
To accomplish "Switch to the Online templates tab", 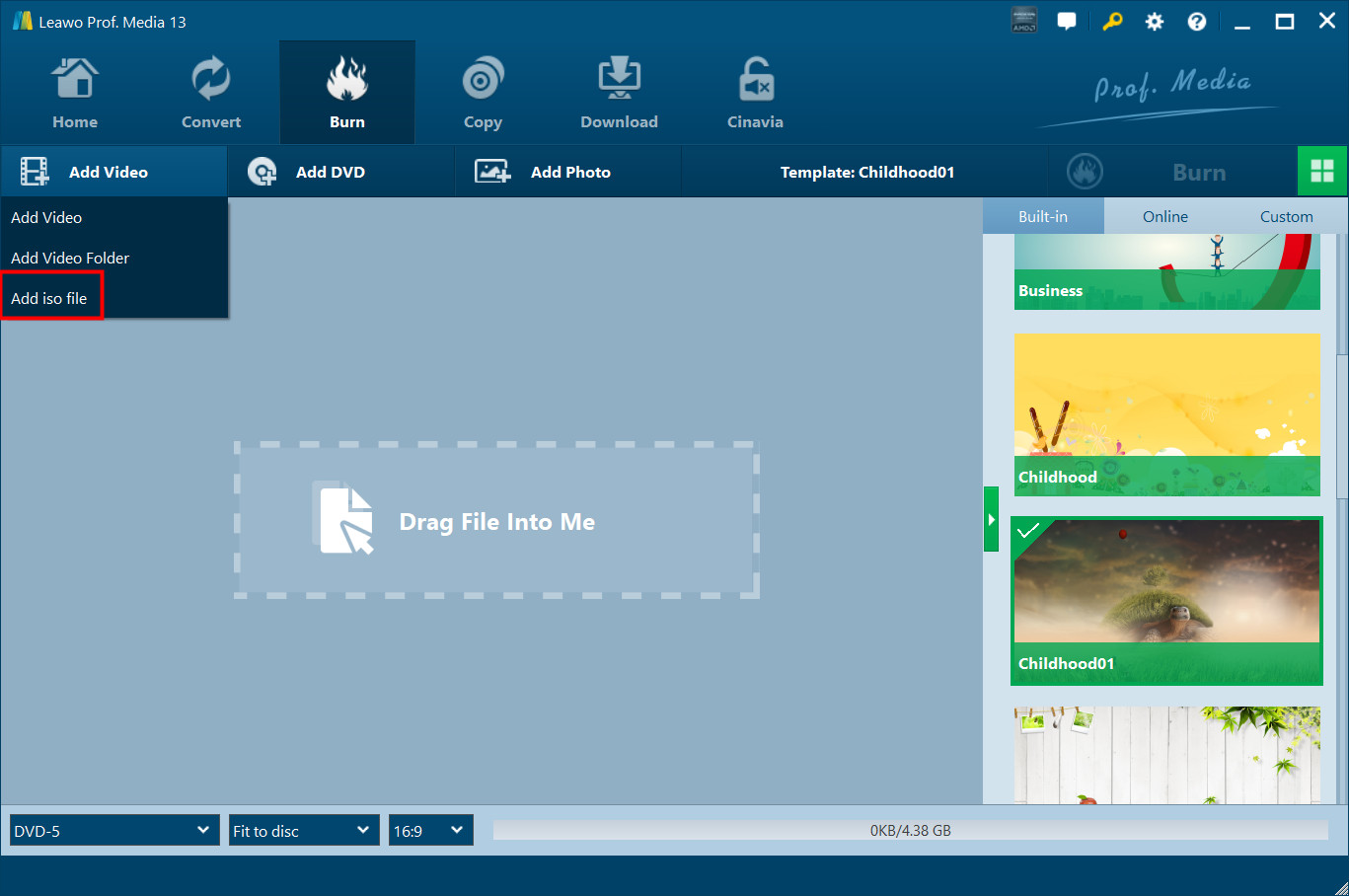I will 1164,216.
